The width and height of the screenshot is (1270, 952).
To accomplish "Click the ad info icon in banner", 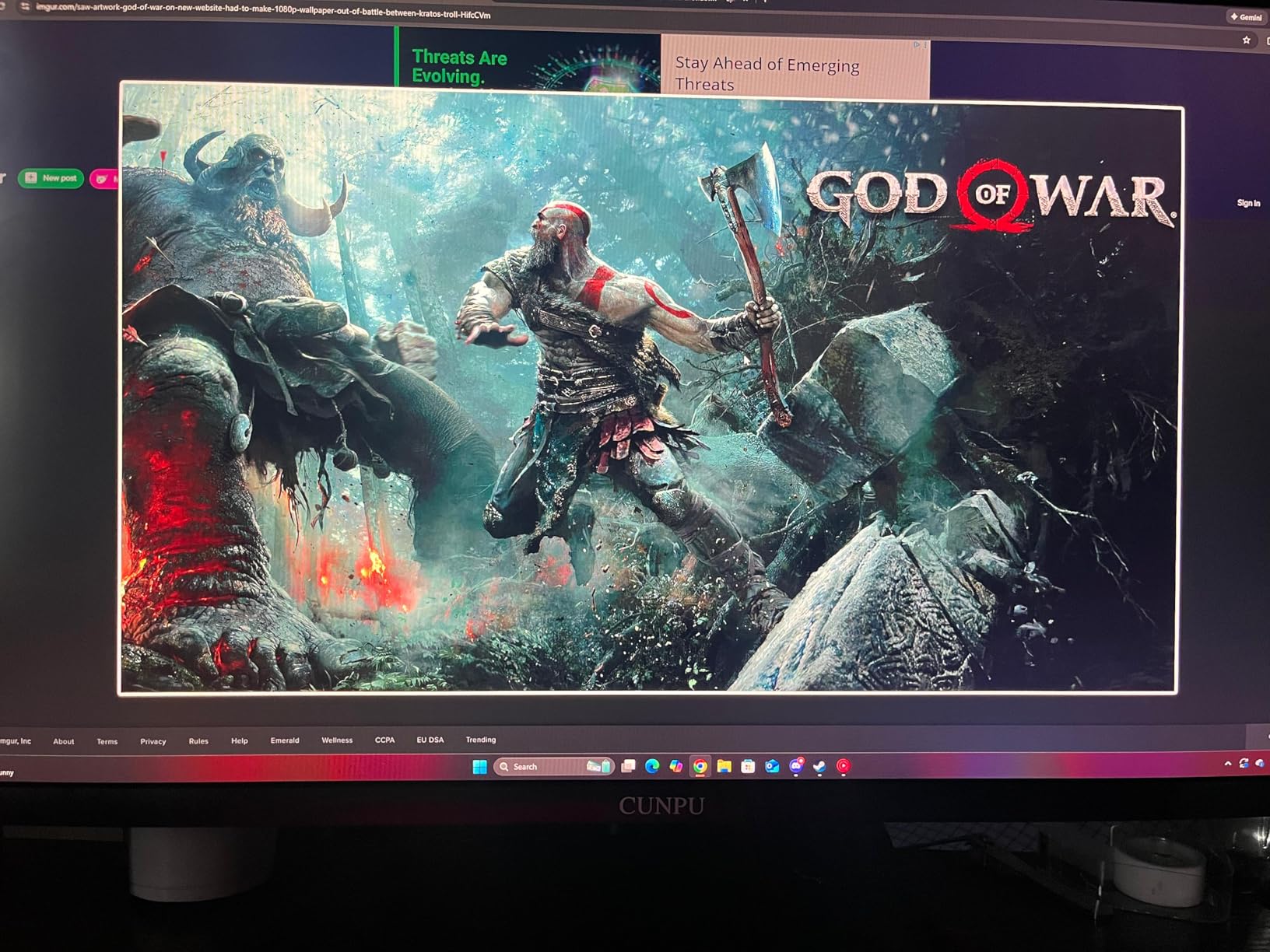I will tap(917, 44).
